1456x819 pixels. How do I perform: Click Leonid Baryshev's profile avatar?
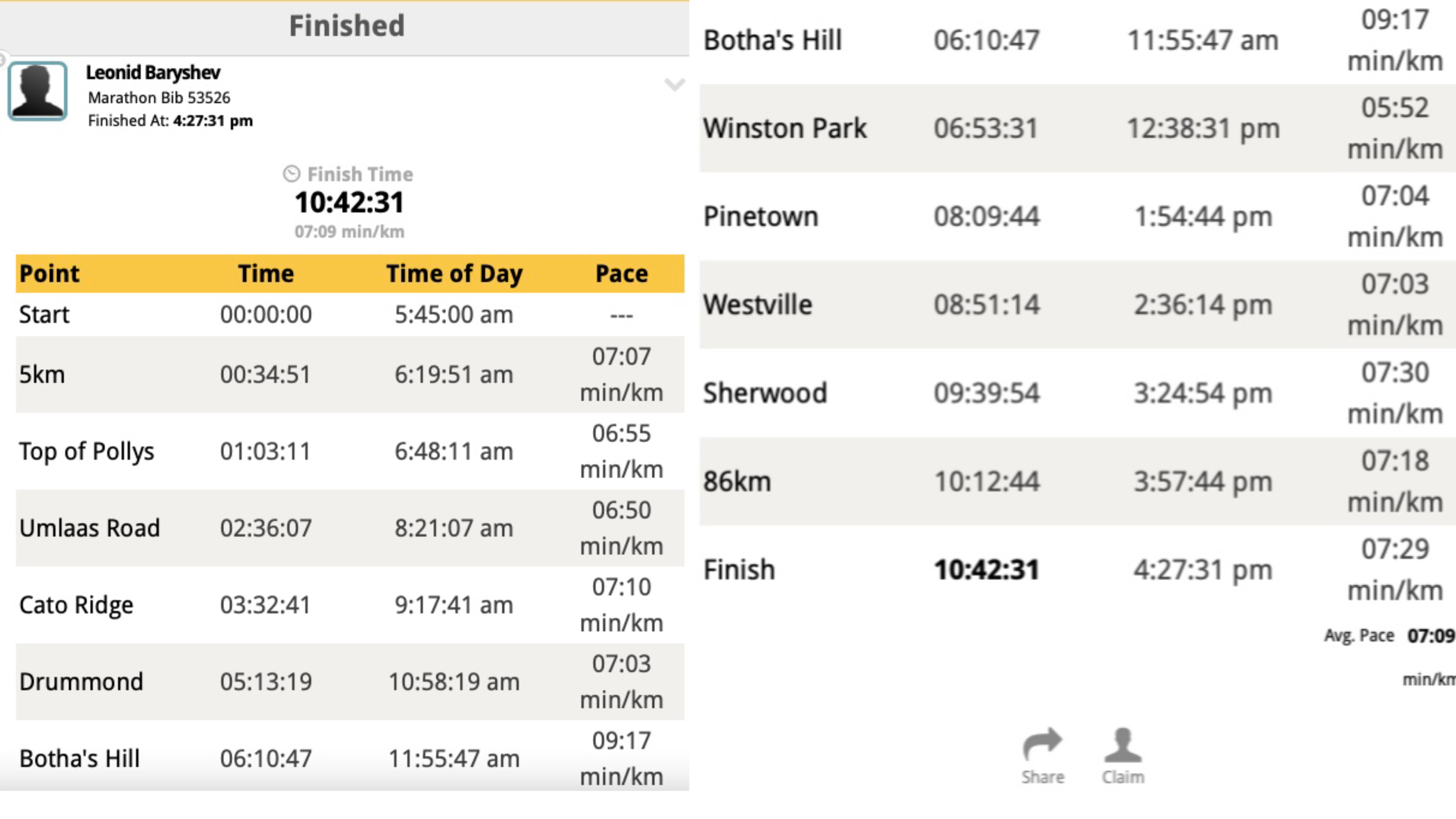37,91
